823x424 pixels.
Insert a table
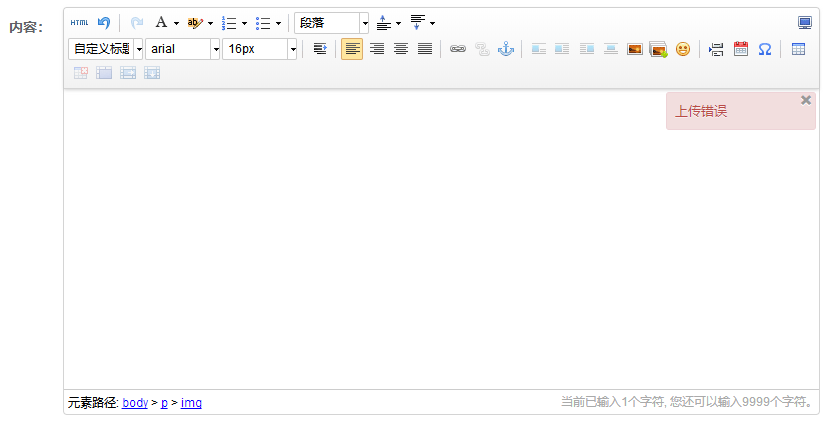[x=798, y=49]
